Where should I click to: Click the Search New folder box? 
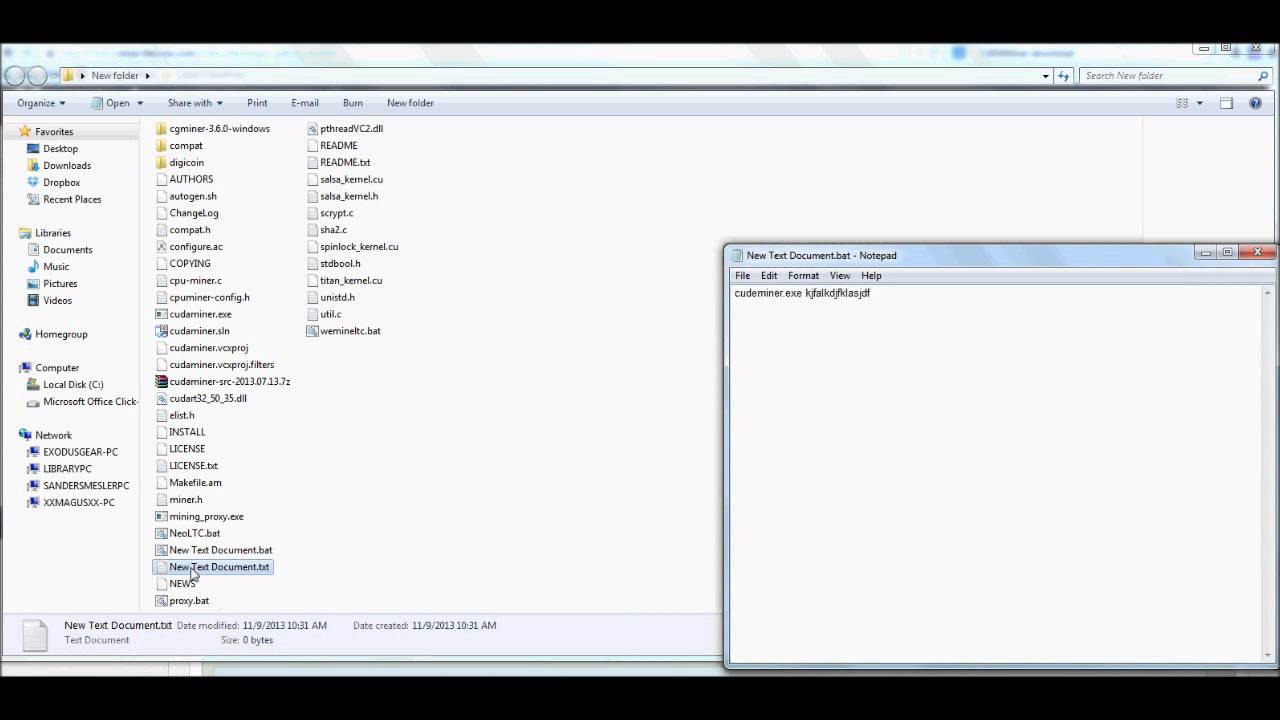[x=1176, y=76]
